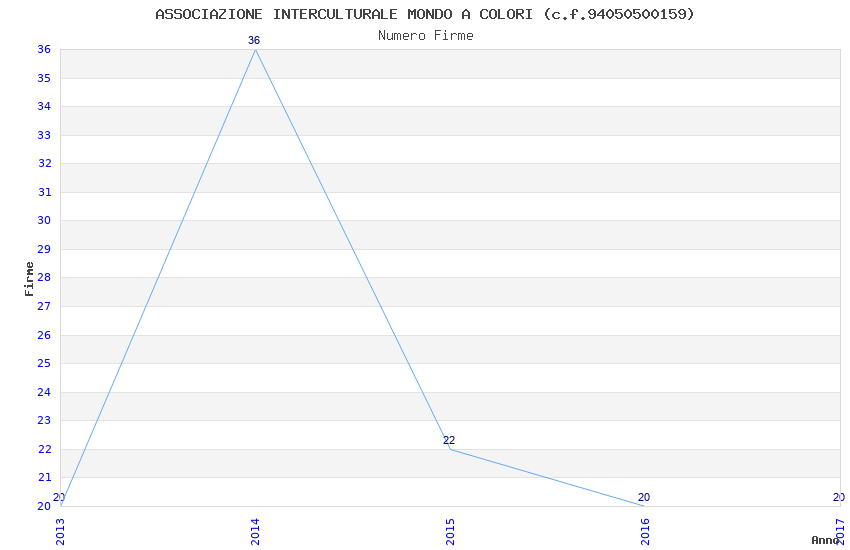Screen dimensions: 850x550
Task: Click the y-axis value 24
Action: point(44,392)
